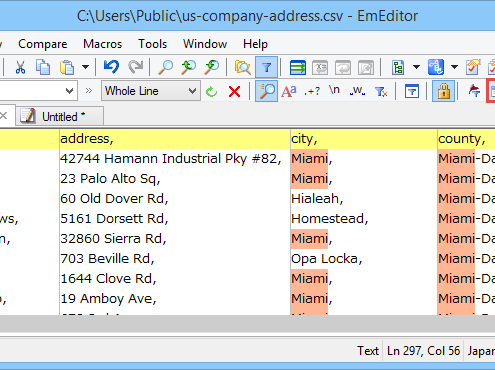Open the Window menu

205,44
